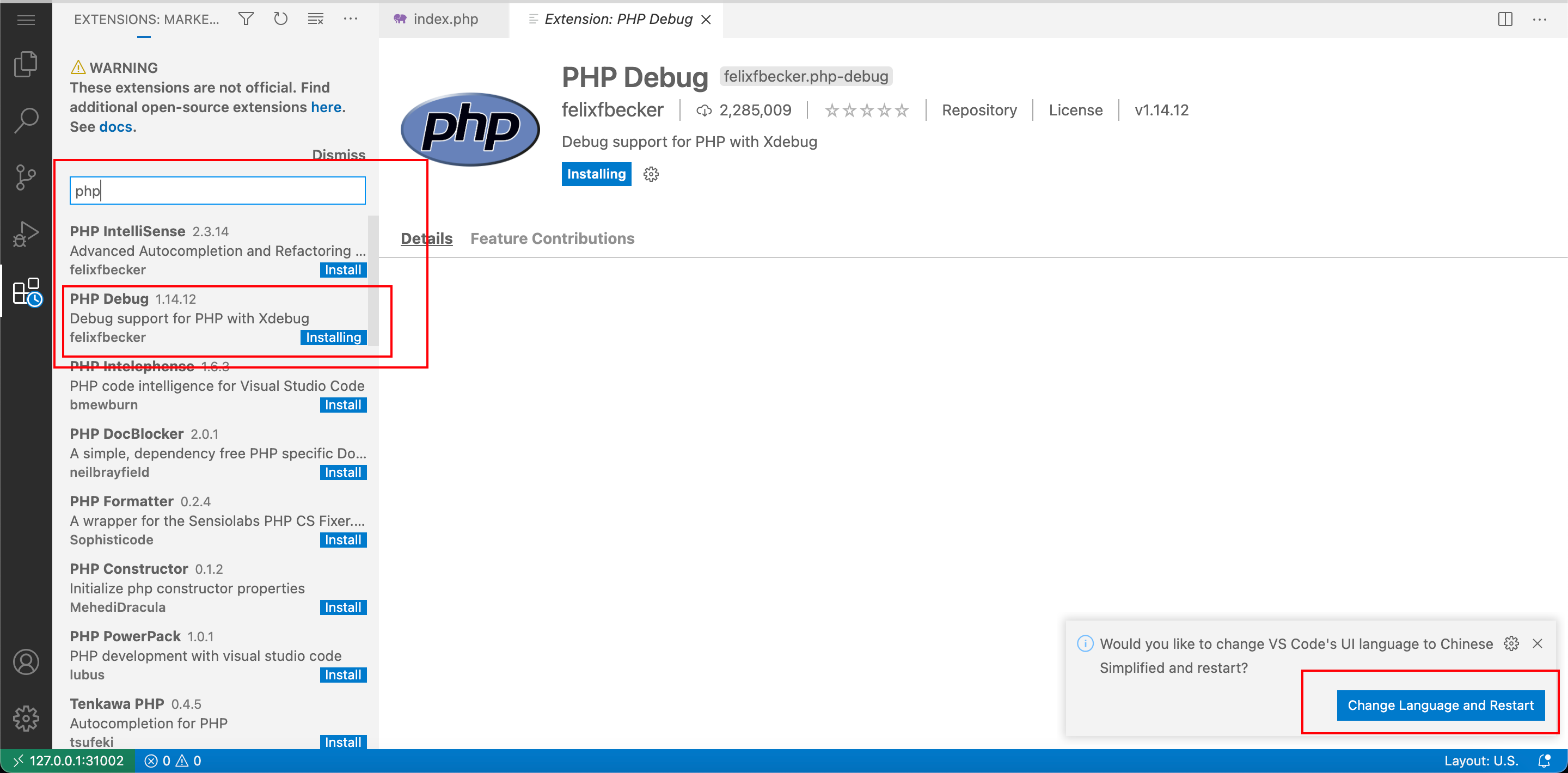The width and height of the screenshot is (1568, 773).
Task: Install the PHP Intelephense extension
Action: coord(342,405)
